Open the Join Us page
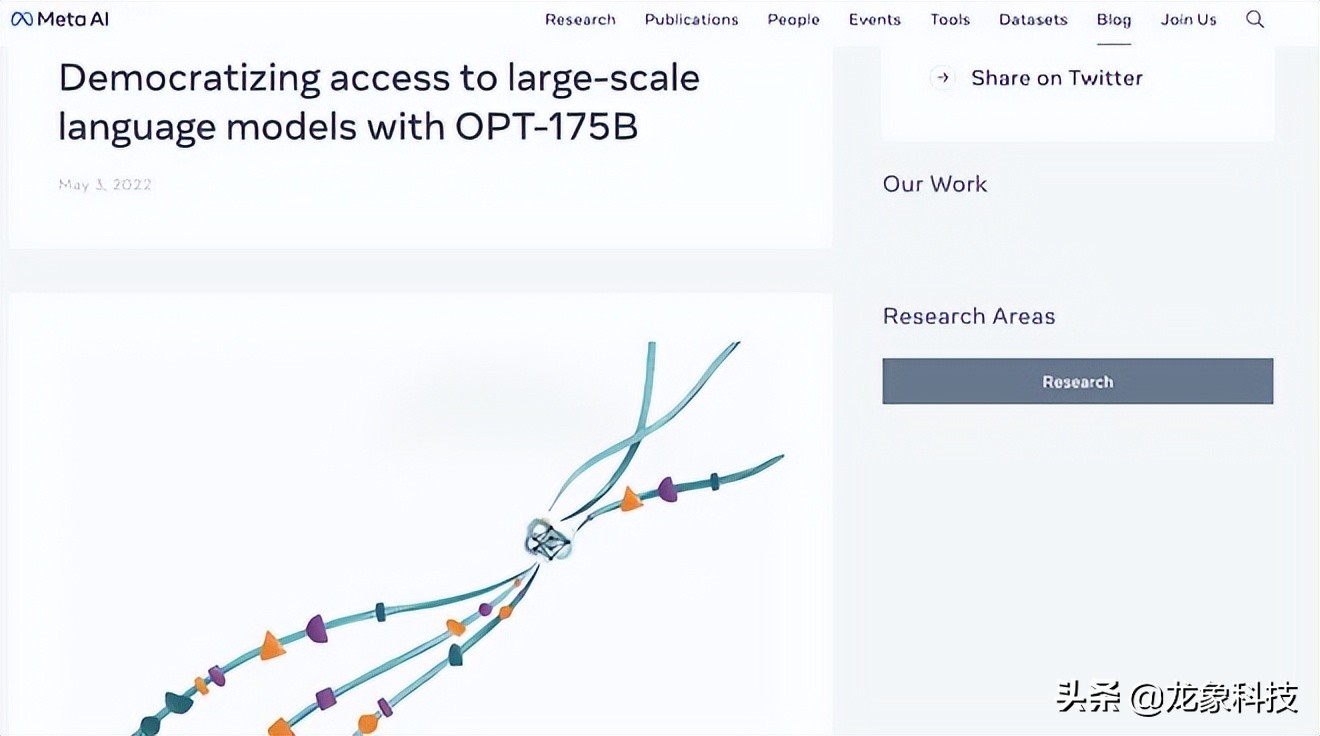 click(x=1188, y=19)
